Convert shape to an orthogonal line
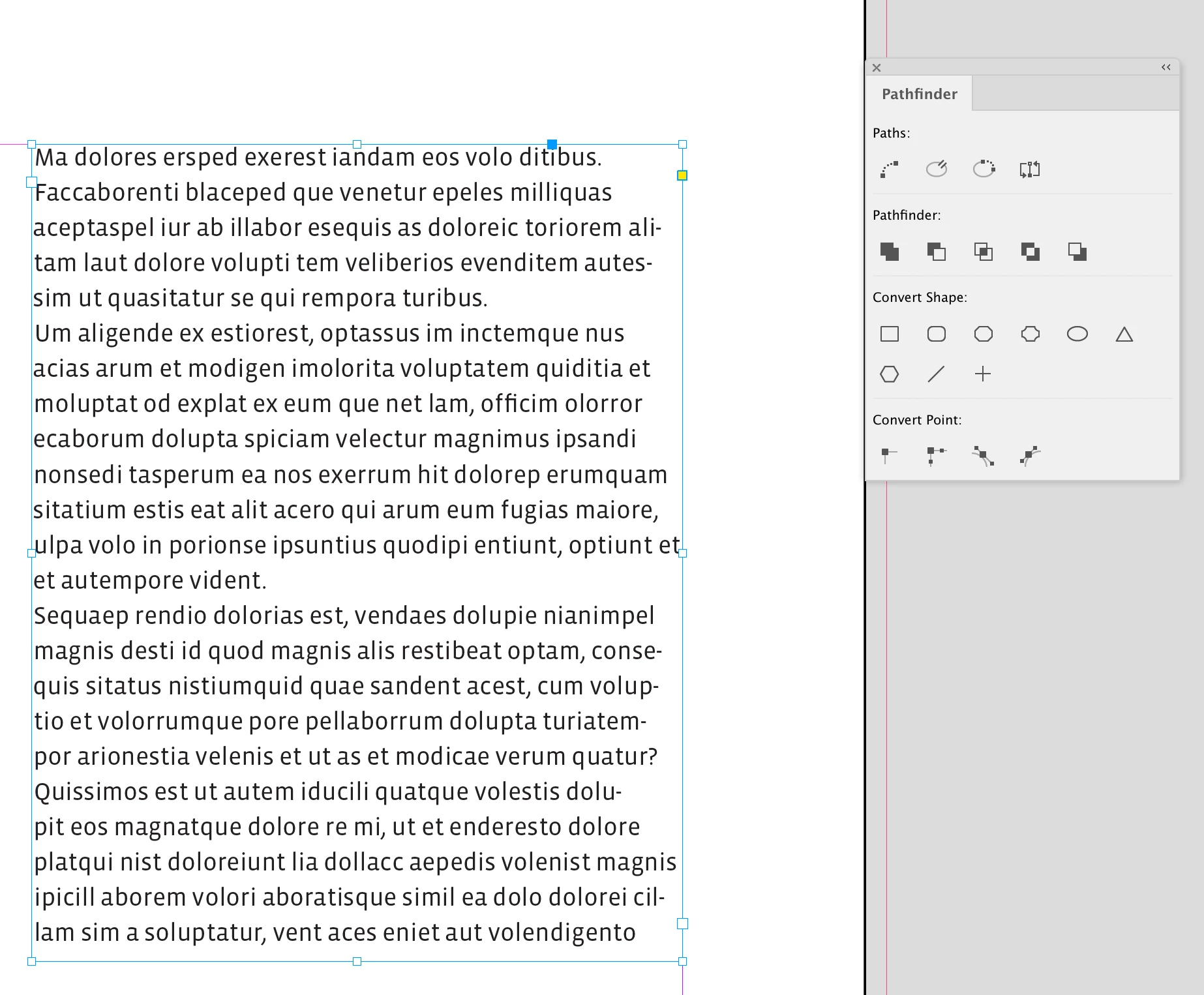 tap(983, 374)
